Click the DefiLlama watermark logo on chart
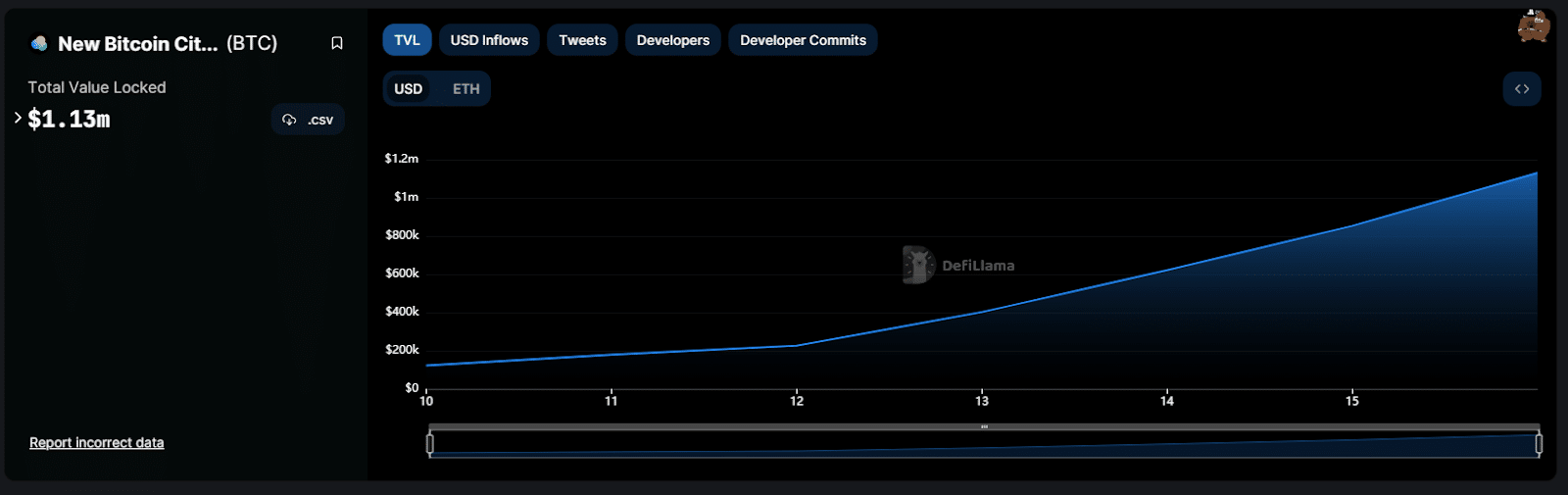1568x495 pixels. [x=918, y=265]
